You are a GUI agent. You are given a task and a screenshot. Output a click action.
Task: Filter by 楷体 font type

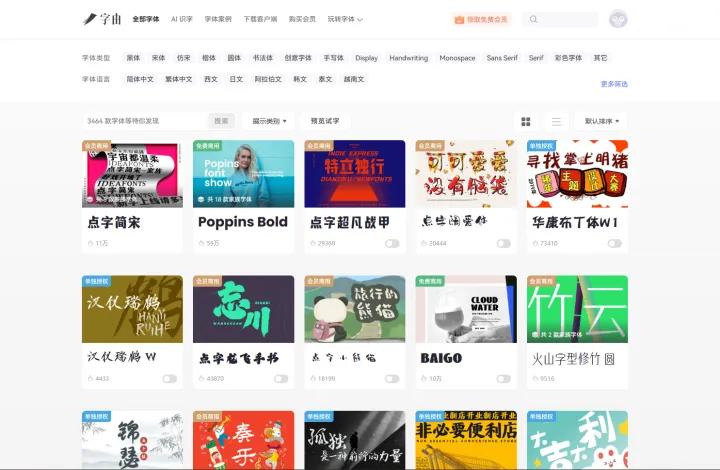click(x=209, y=58)
